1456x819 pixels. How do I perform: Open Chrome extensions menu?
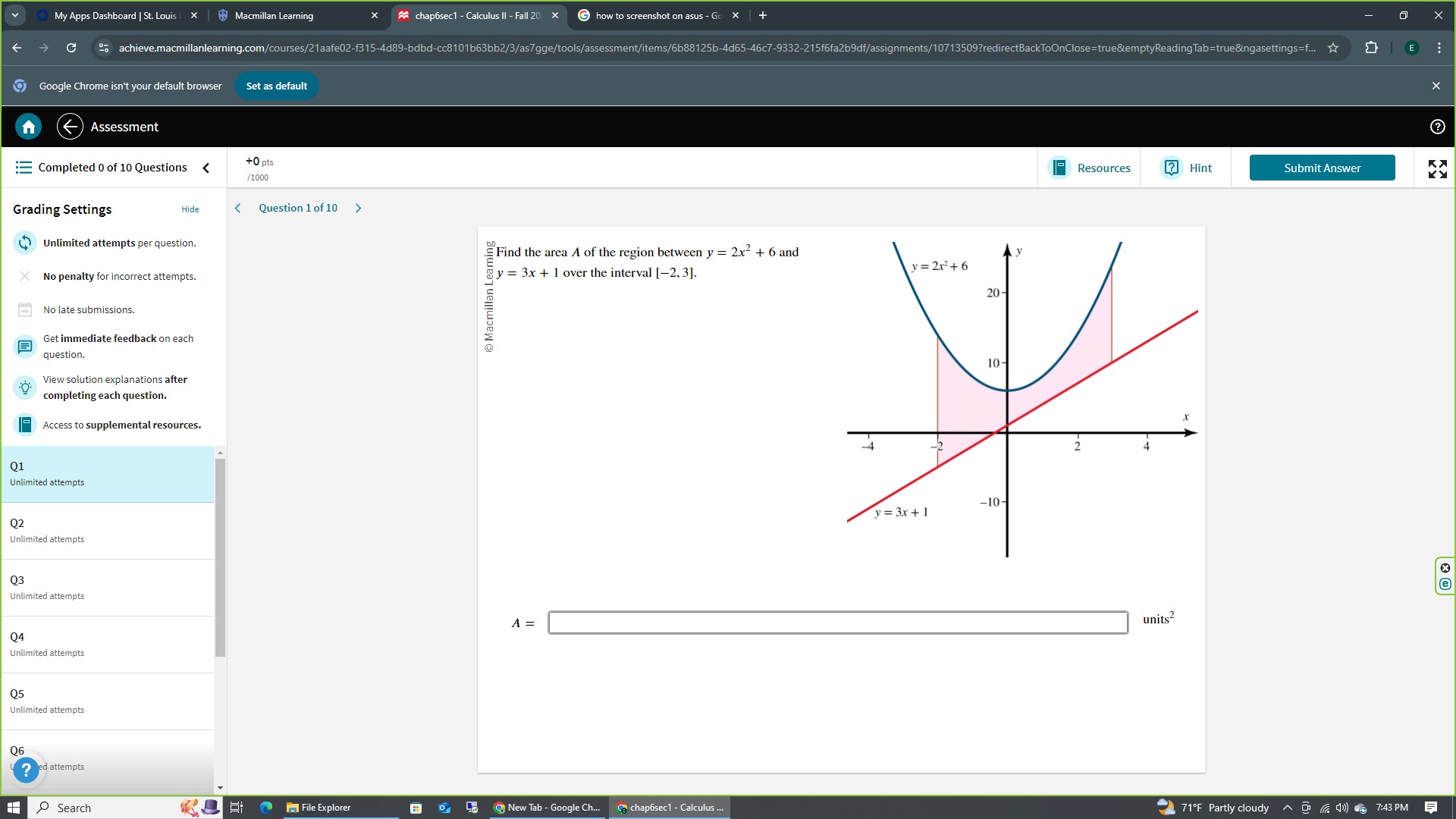coord(1371,48)
